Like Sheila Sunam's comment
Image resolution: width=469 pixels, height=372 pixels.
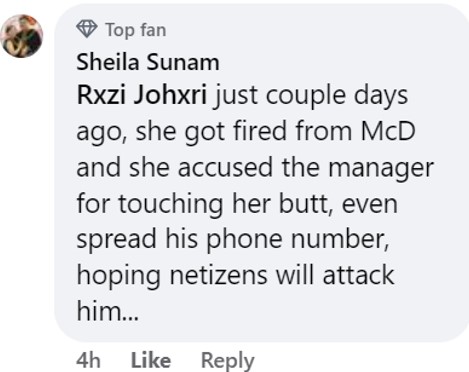point(151,360)
